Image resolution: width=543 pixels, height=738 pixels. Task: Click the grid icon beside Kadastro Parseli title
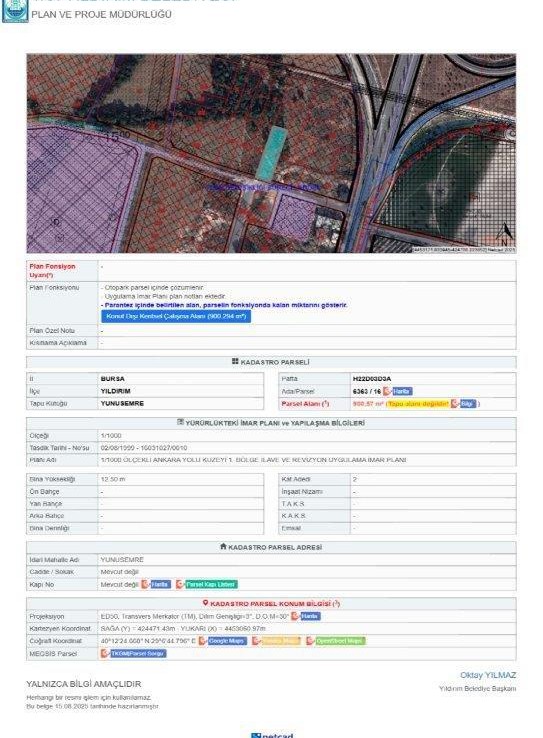click(x=235, y=361)
